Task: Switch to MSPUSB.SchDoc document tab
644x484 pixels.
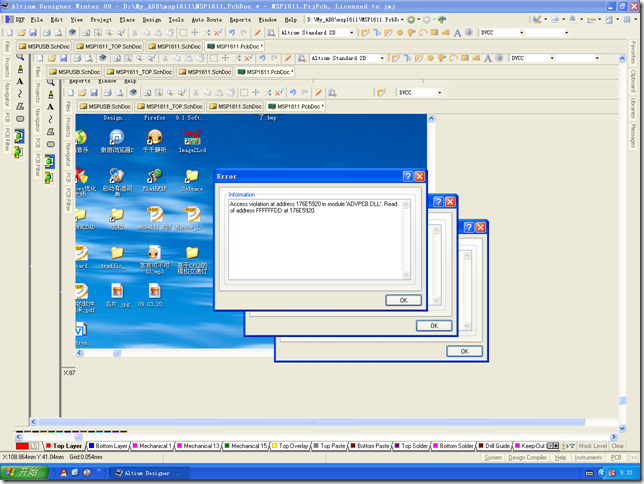Action: click(x=44, y=46)
